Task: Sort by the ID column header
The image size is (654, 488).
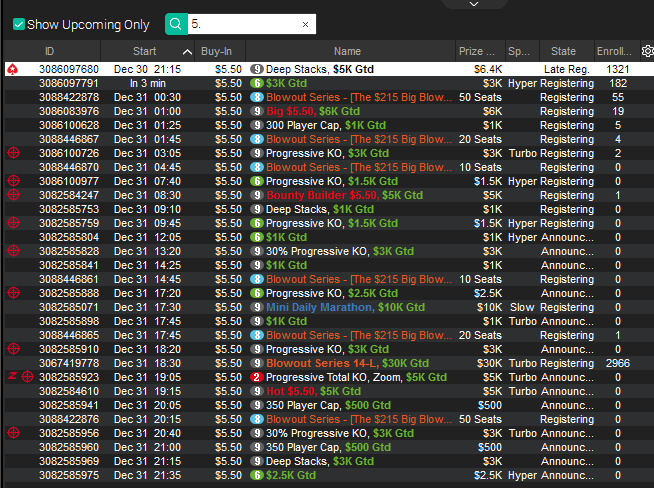Action: (x=50, y=51)
